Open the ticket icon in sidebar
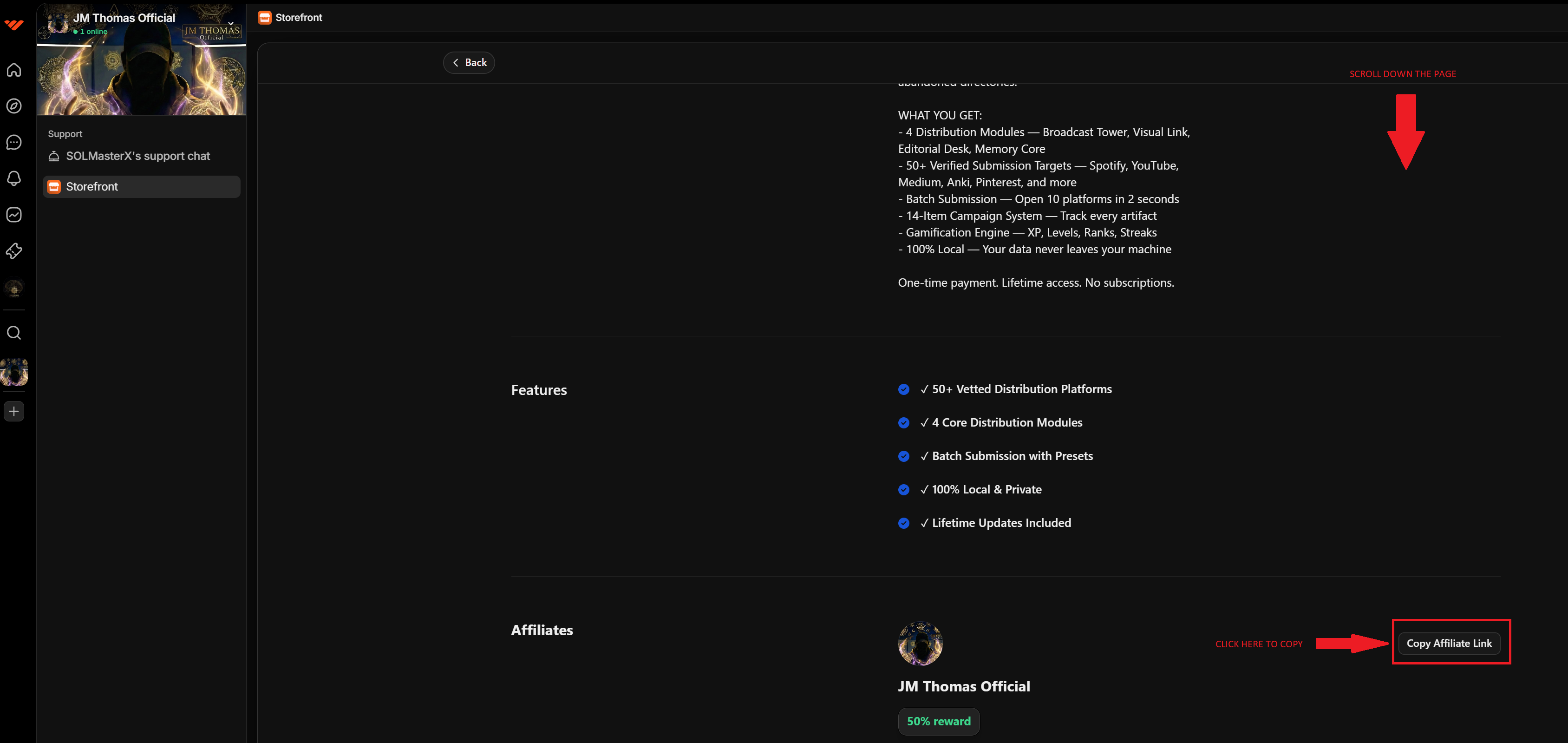This screenshot has width=1568, height=743. [x=14, y=250]
